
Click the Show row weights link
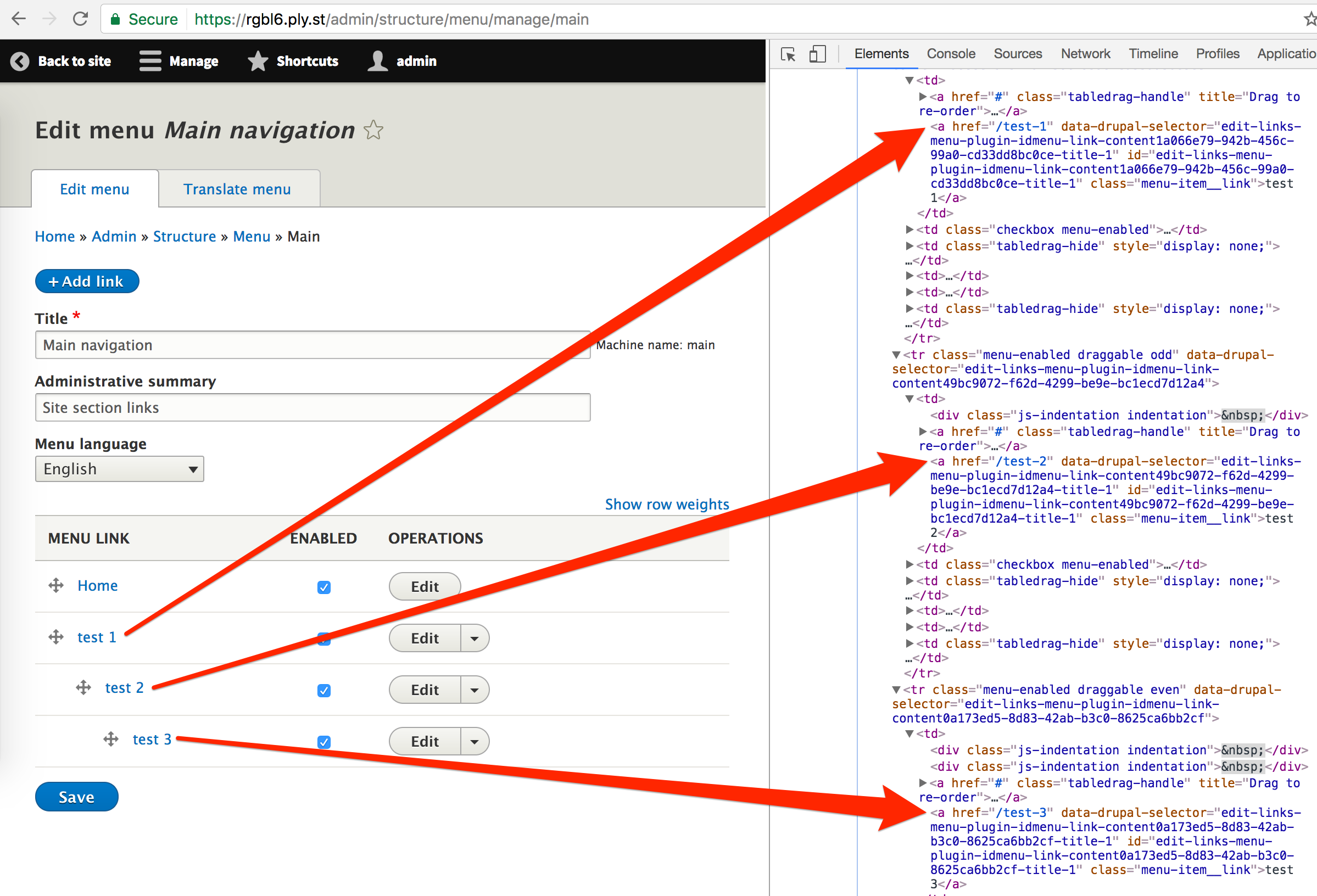coord(667,503)
